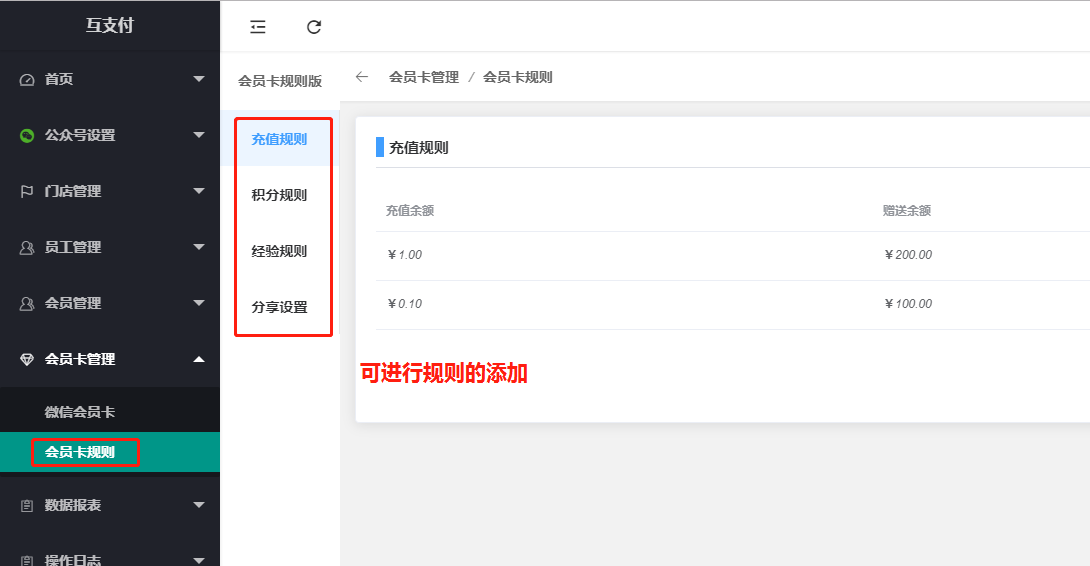Open the 首页 sidebar menu
Screen dimensions: 1090x566
click(110, 79)
